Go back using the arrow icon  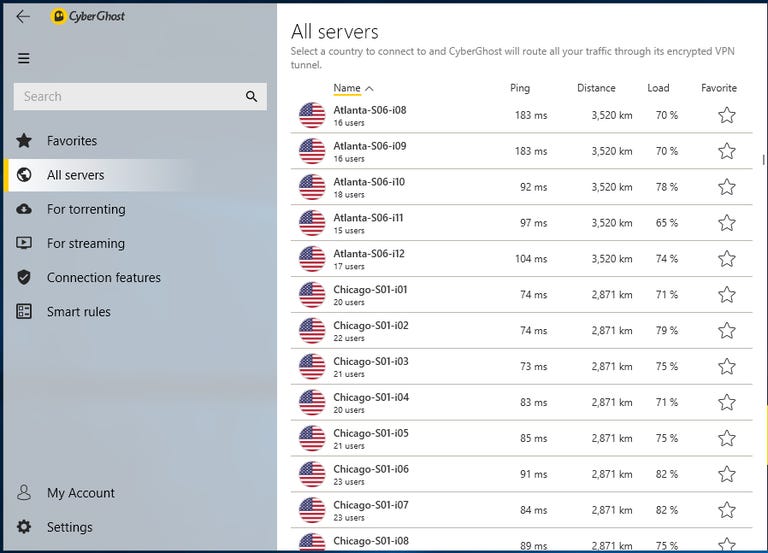[23, 17]
